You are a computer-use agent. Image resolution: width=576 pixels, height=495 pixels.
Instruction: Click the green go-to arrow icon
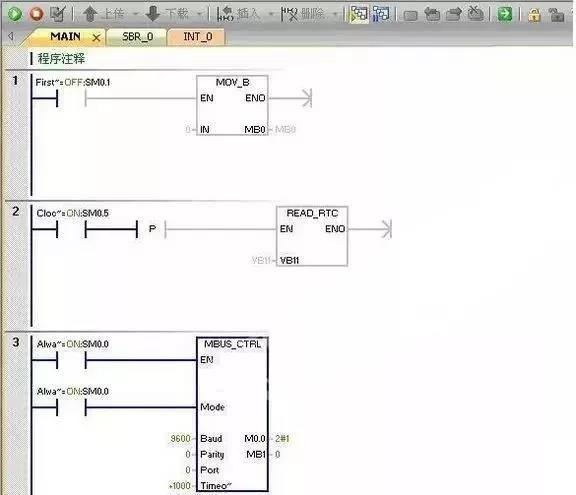pos(505,14)
